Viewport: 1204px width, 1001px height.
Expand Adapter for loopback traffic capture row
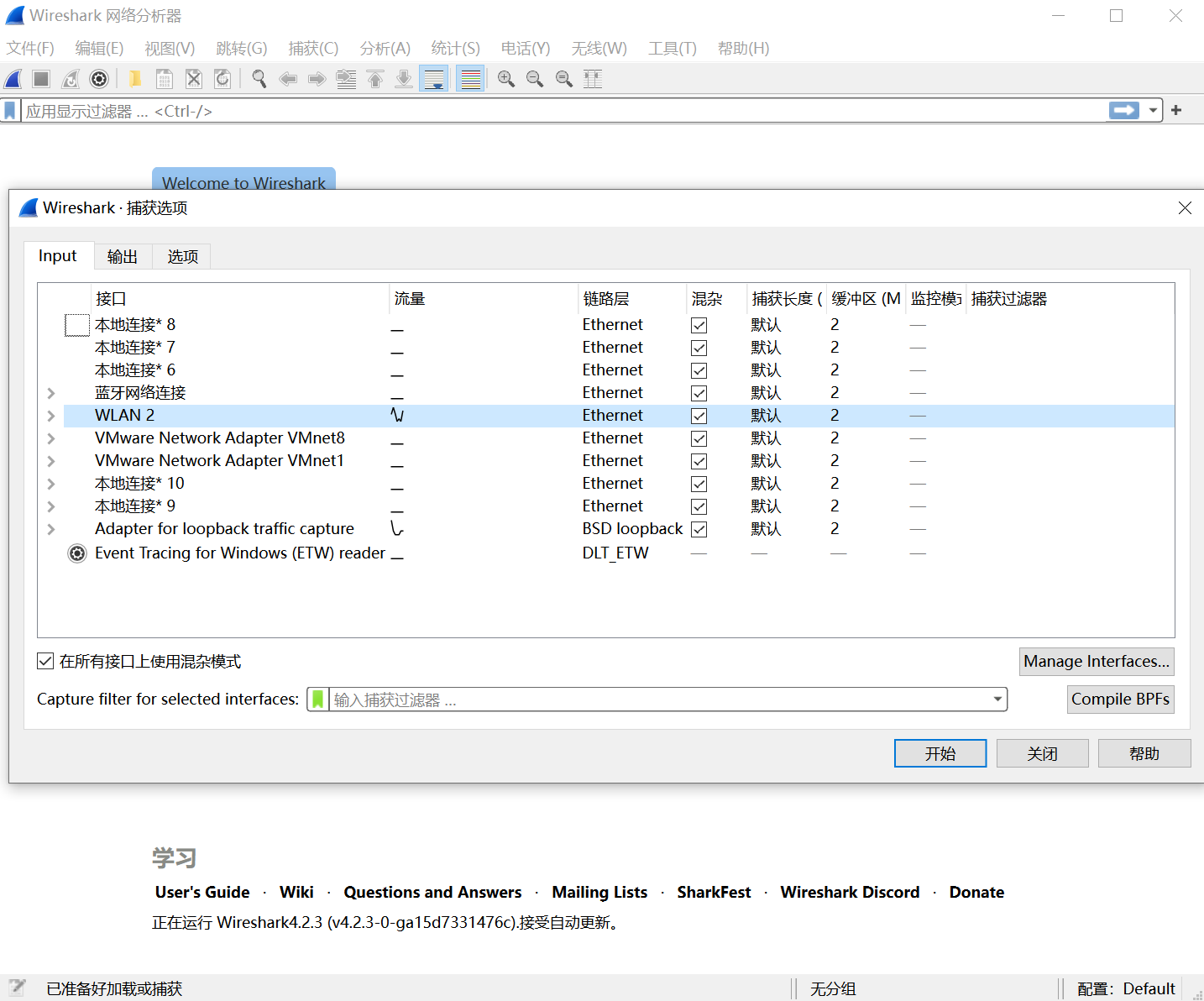point(51,529)
